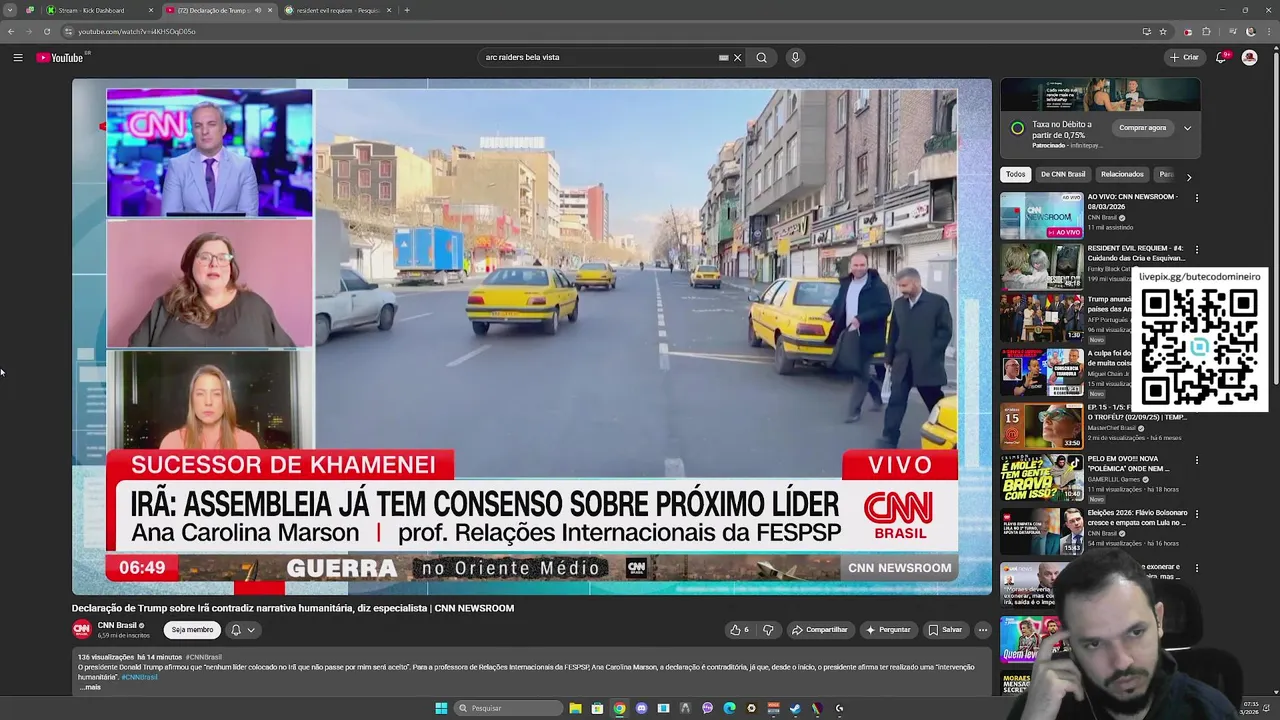
Task: Reload the page with the browser refresh icon
Action: tap(46, 31)
